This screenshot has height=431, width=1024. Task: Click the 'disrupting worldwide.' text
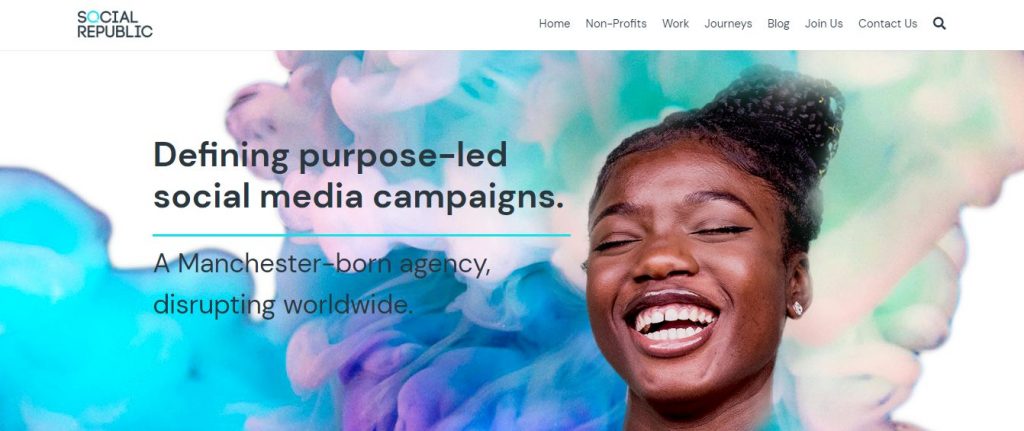click(x=283, y=304)
